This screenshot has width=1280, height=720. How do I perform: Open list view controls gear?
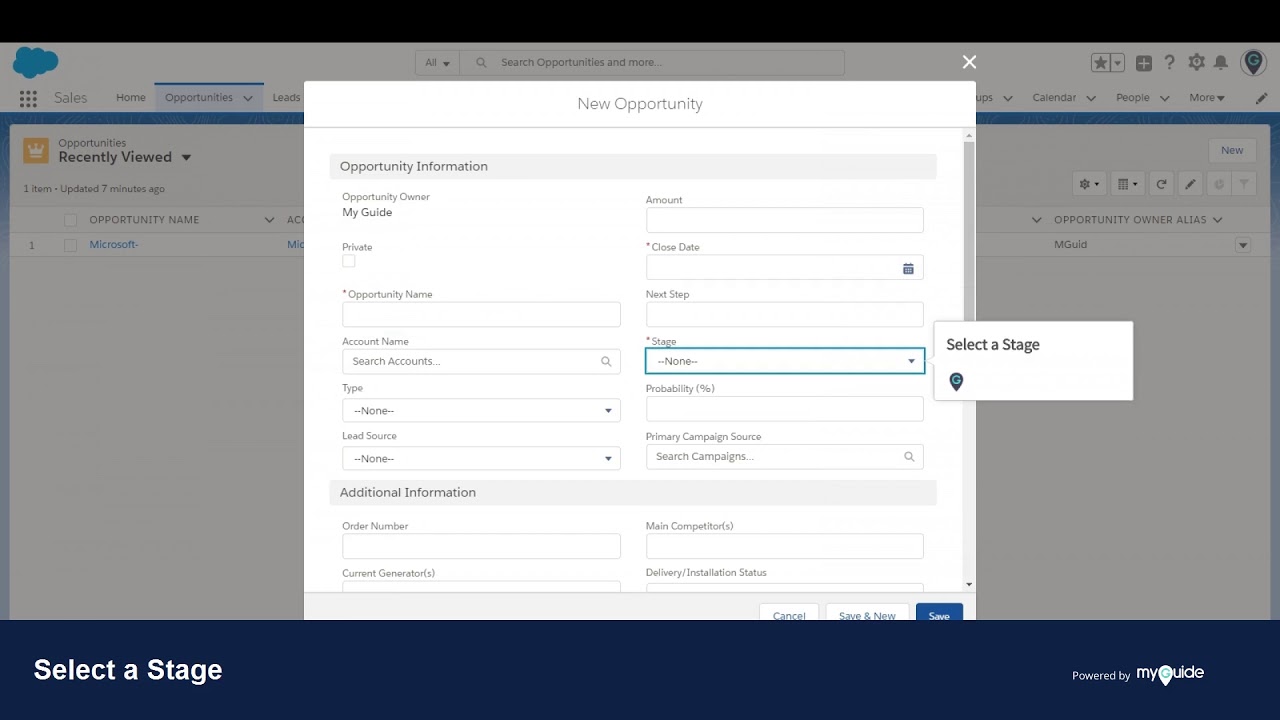coord(1088,184)
